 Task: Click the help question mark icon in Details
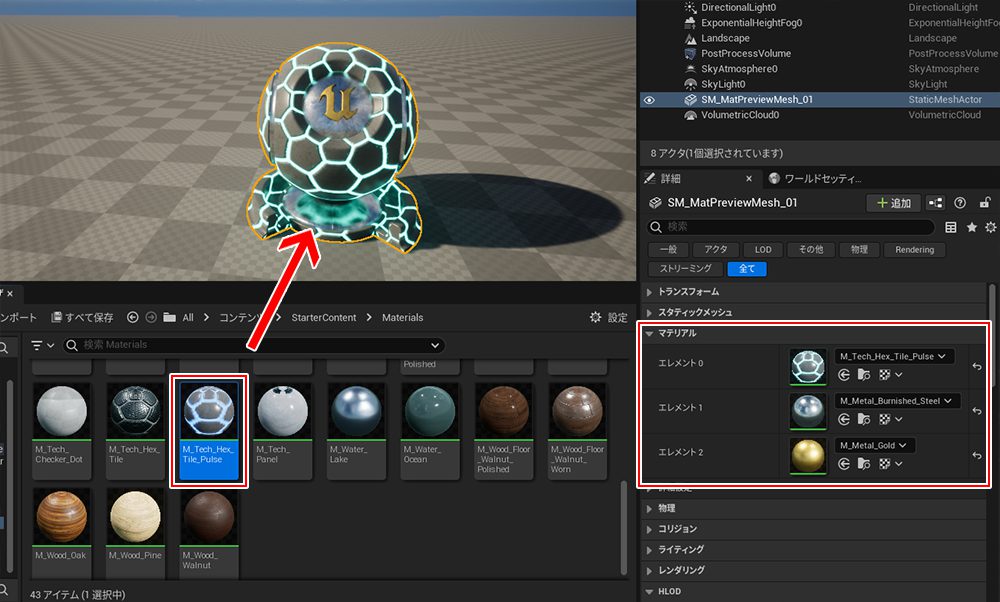tap(960, 203)
